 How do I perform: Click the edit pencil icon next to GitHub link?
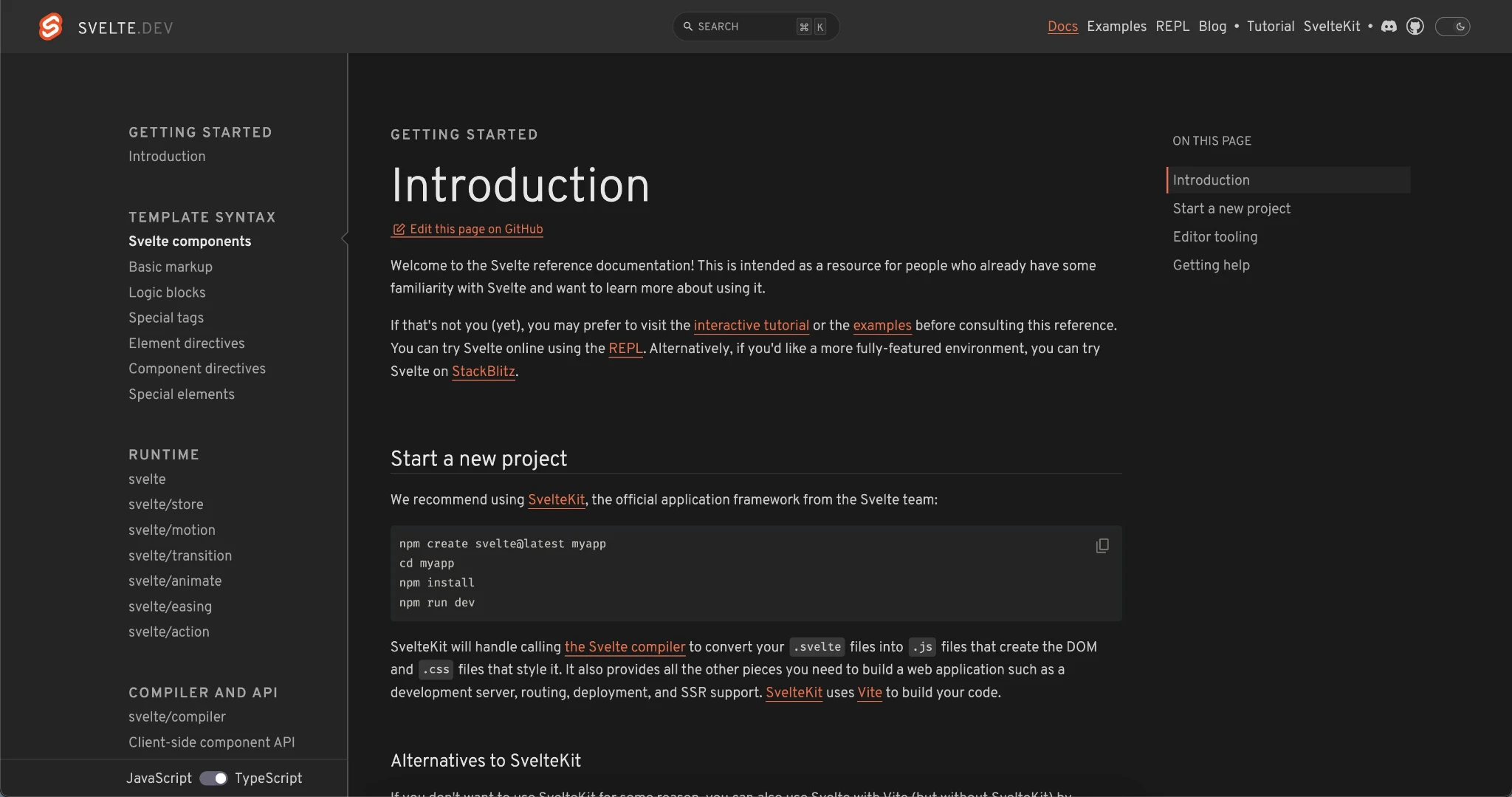399,229
